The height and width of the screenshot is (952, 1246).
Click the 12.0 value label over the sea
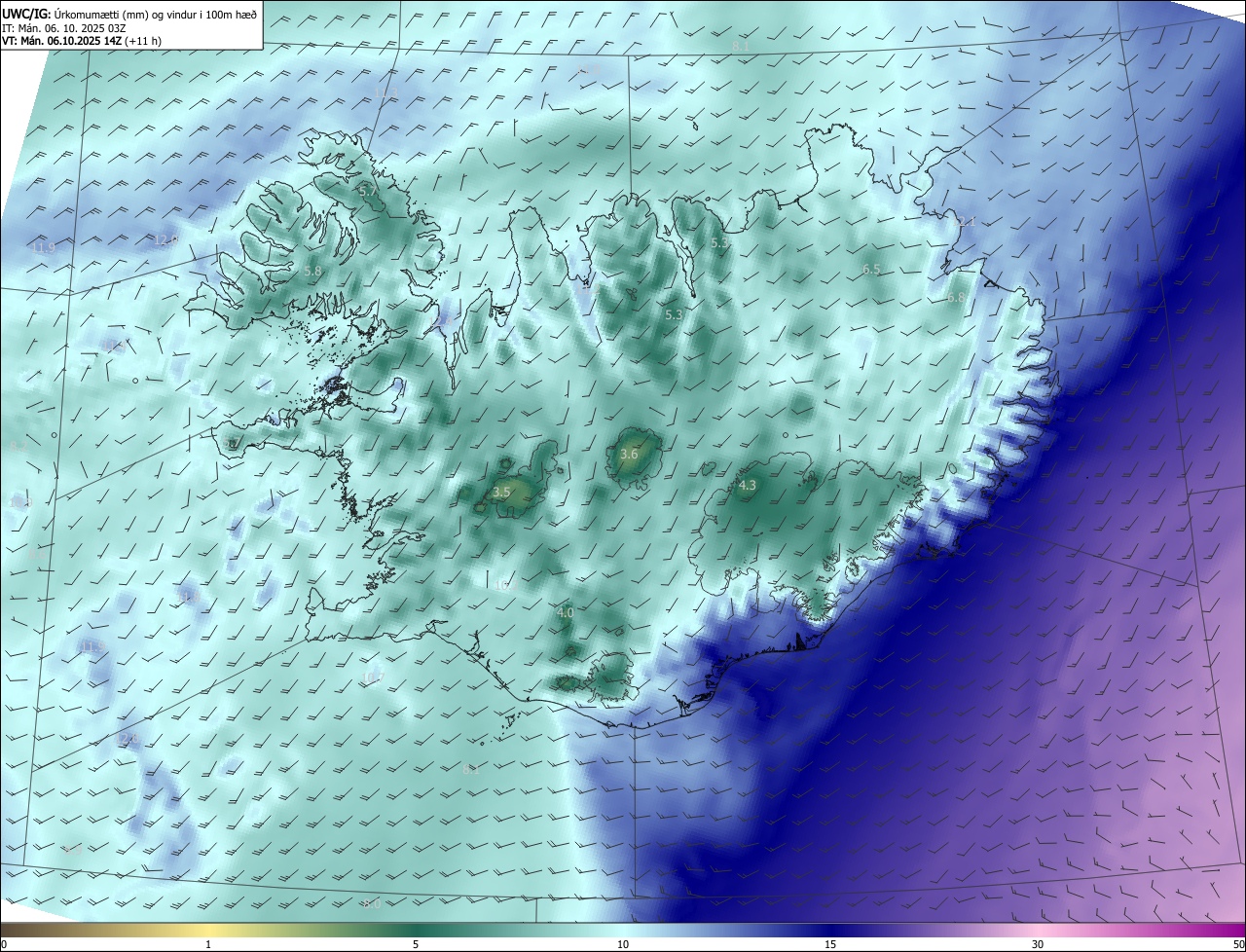166,239
